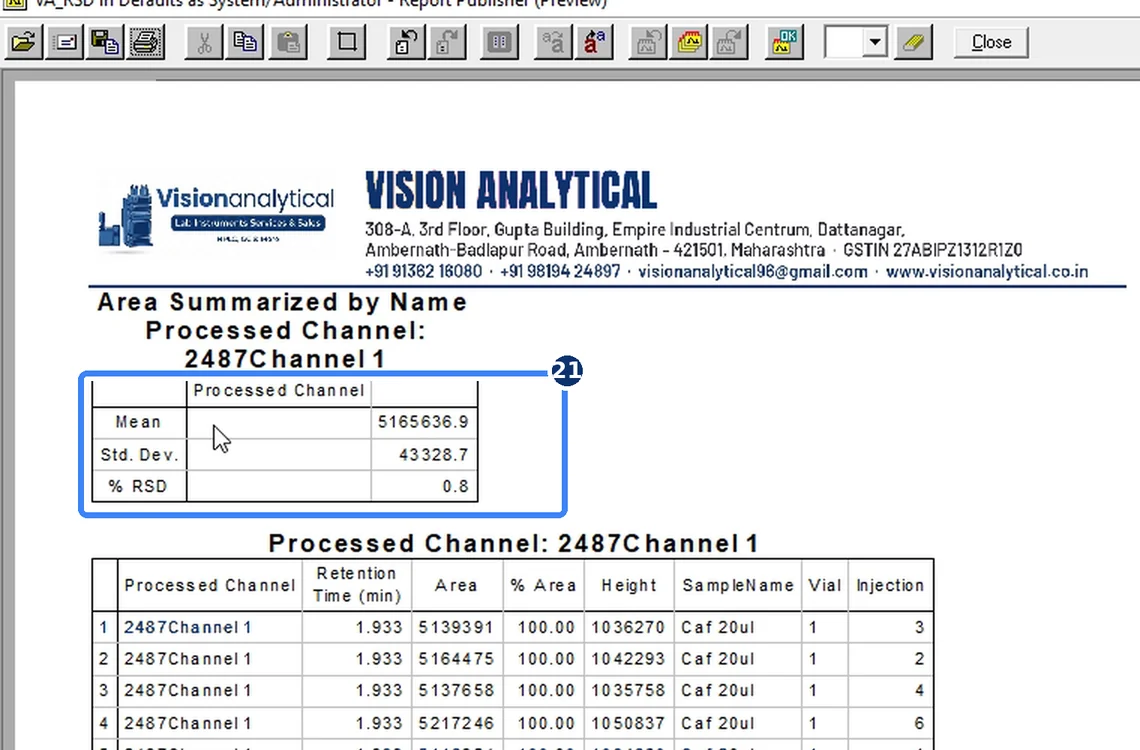Print the report using the printer icon
Viewport: 1140px width, 750px height.
coord(146,42)
